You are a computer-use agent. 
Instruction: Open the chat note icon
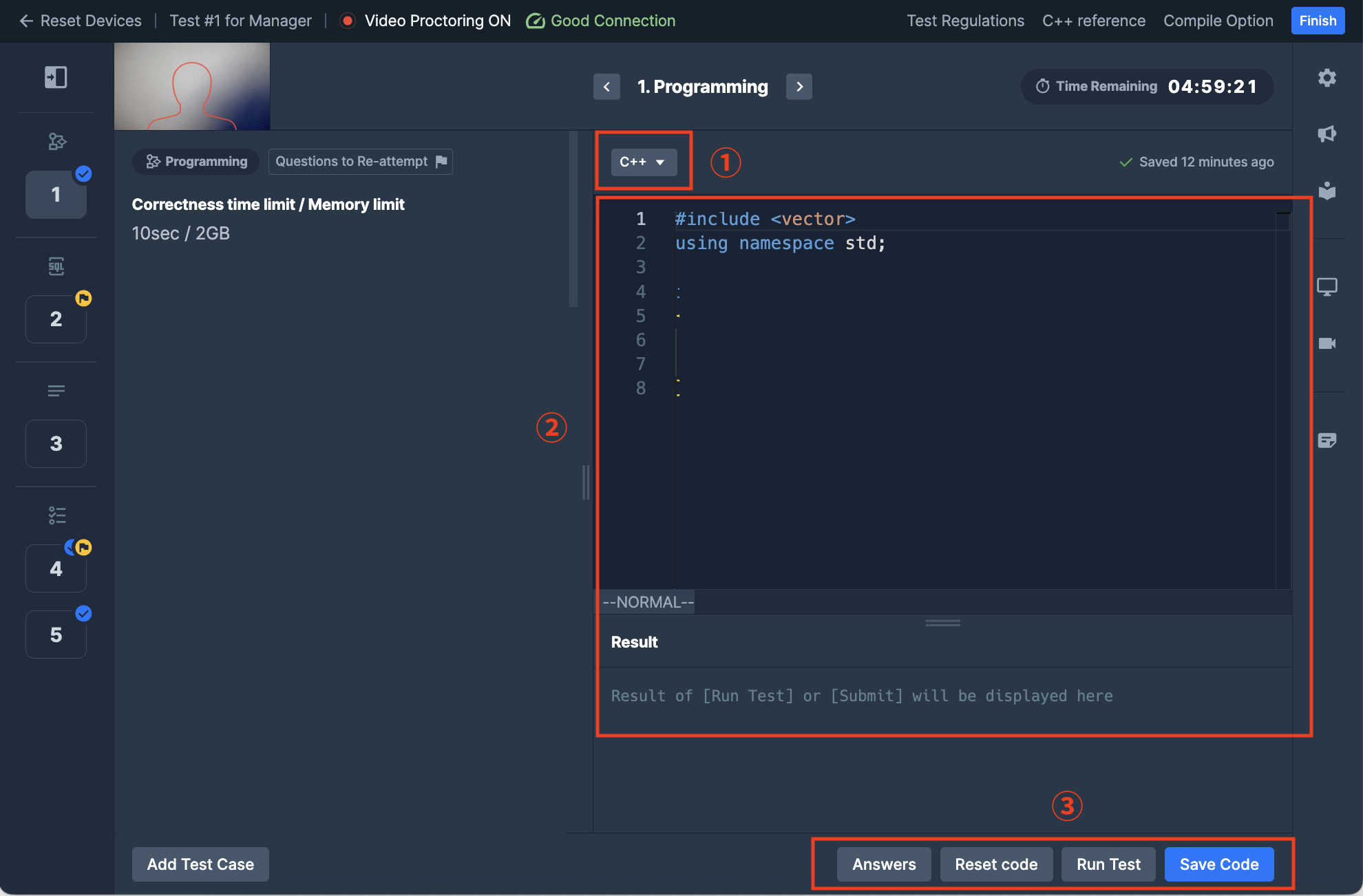click(x=1327, y=440)
